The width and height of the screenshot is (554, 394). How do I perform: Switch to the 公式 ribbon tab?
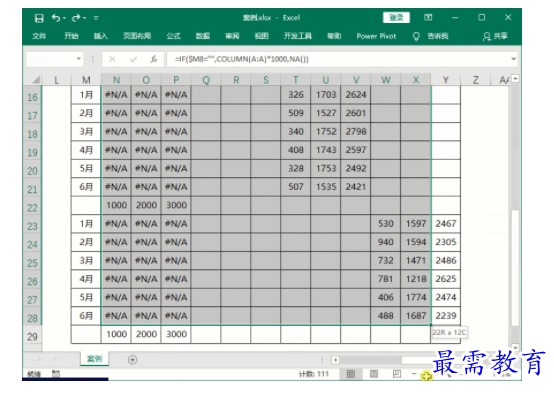pos(173,36)
